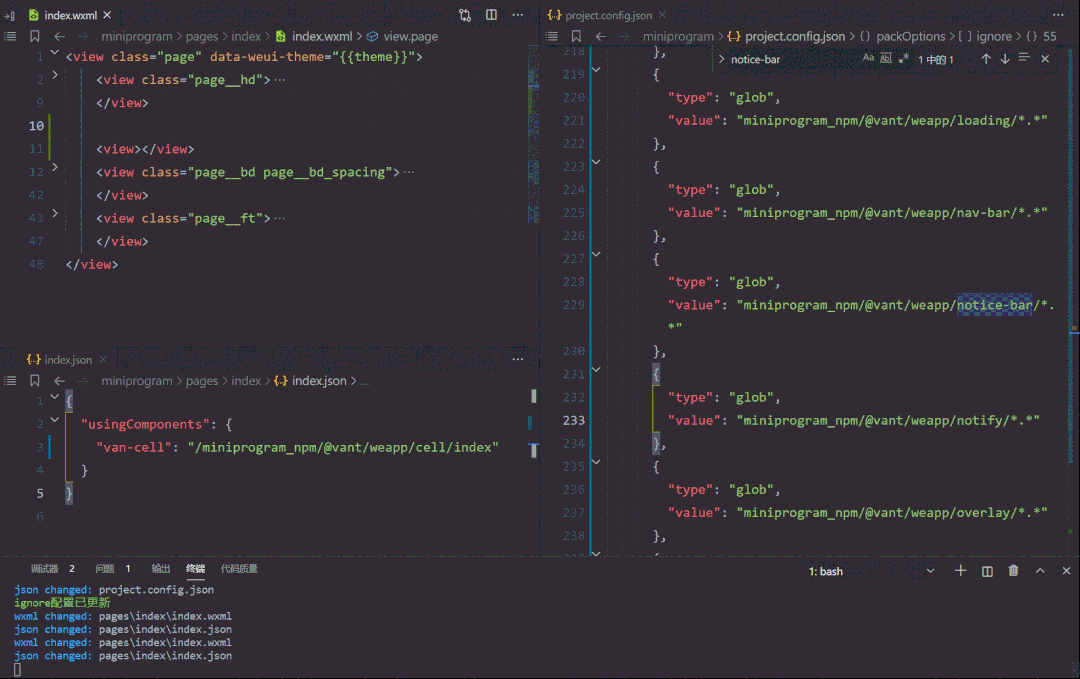This screenshot has width=1080, height=679.
Task: Toggle the sidebar icon left of index.wxml tab
Action: (10, 15)
